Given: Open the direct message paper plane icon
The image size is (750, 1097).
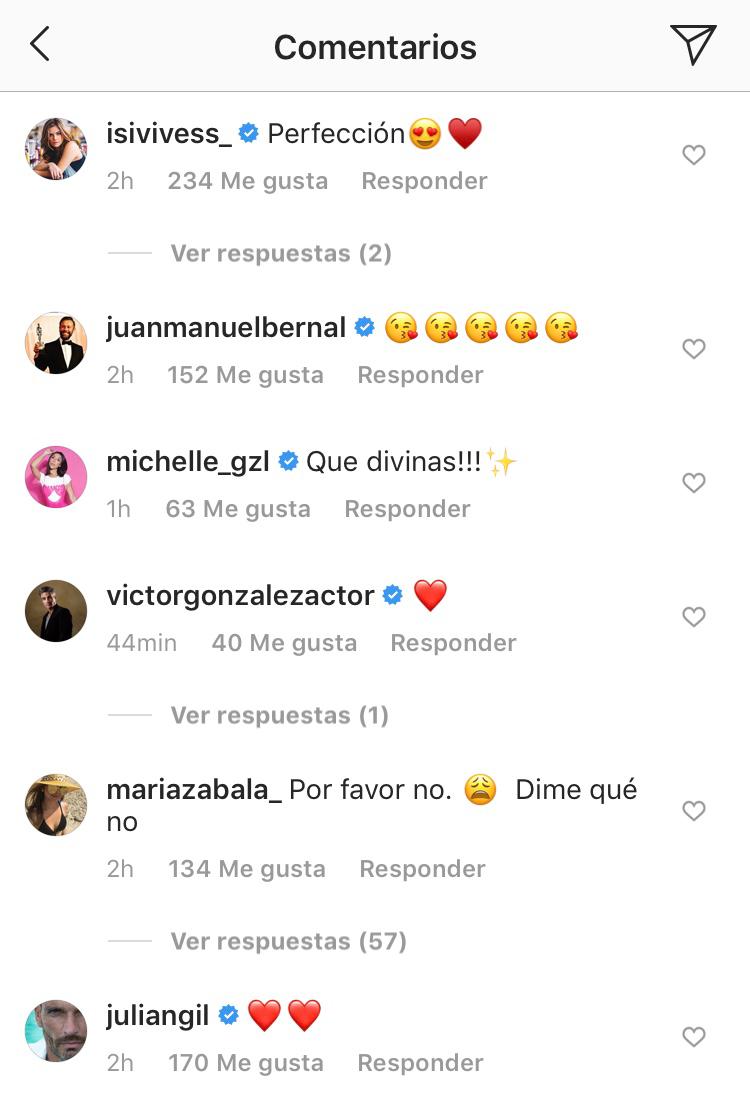Looking at the screenshot, I should point(693,45).
